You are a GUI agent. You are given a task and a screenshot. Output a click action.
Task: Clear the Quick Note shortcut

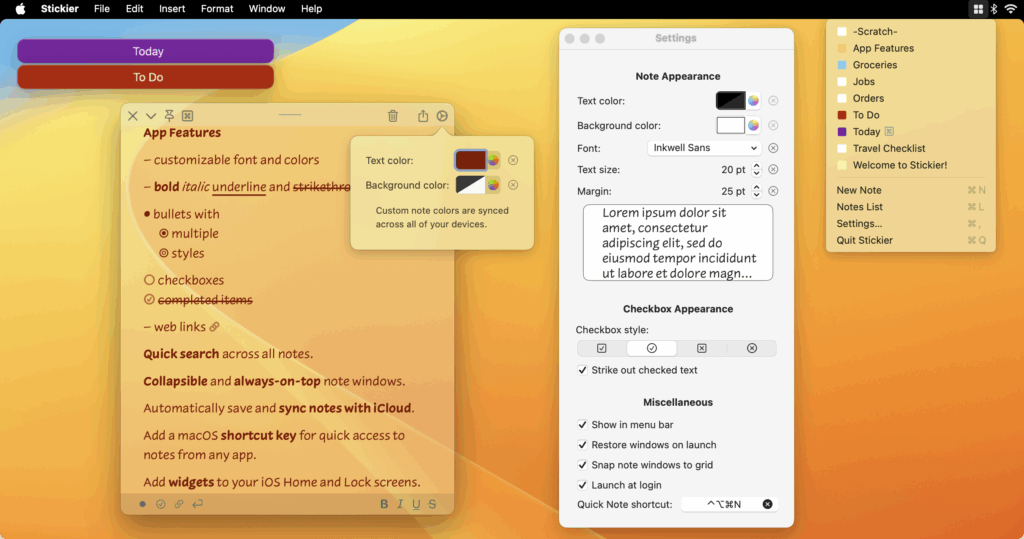click(x=767, y=504)
